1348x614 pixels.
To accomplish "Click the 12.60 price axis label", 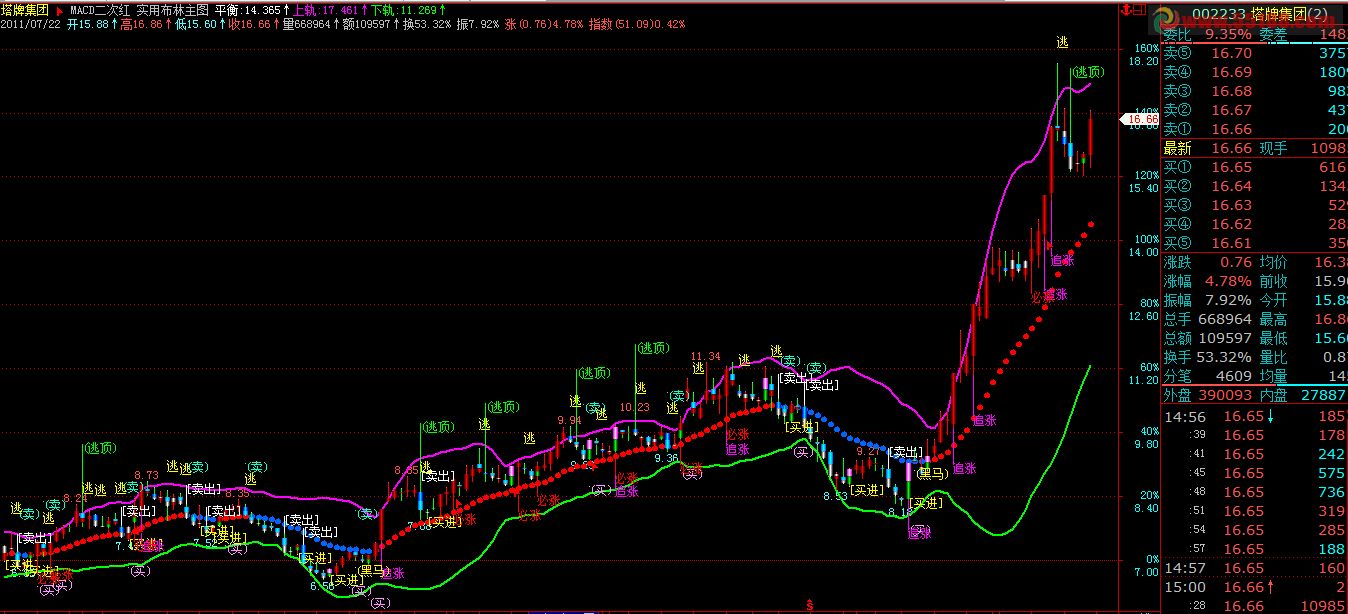I will click(1144, 316).
